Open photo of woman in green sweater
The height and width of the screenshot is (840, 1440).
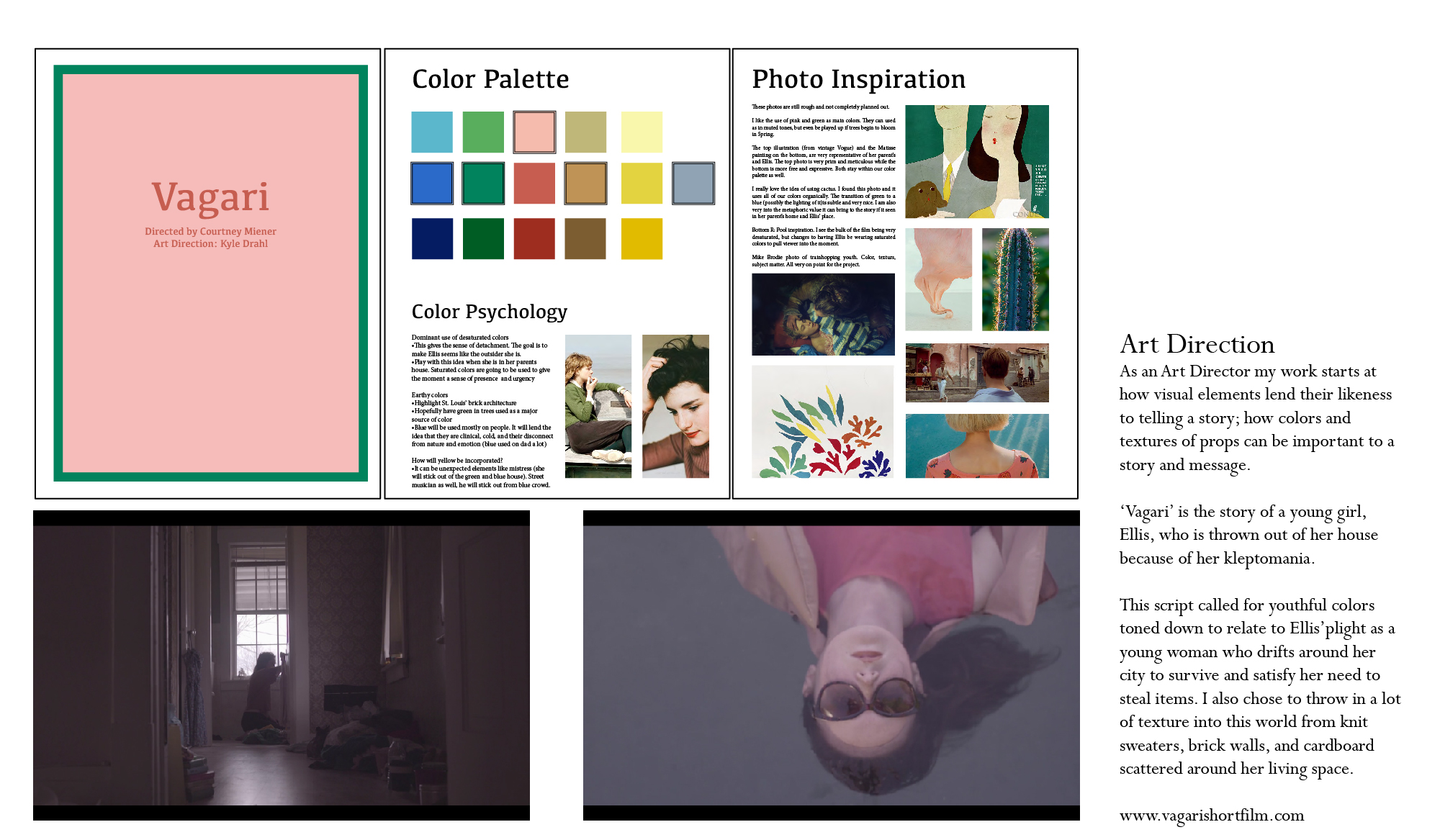point(598,406)
